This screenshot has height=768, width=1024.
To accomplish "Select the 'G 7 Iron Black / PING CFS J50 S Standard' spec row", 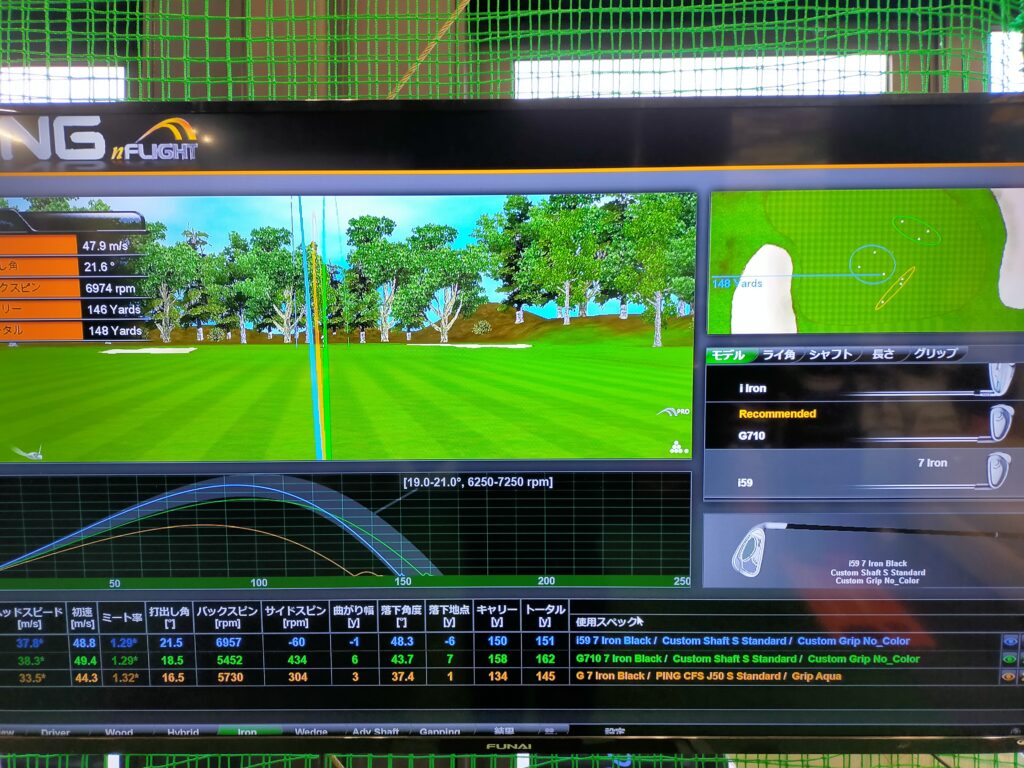I will 709,677.
